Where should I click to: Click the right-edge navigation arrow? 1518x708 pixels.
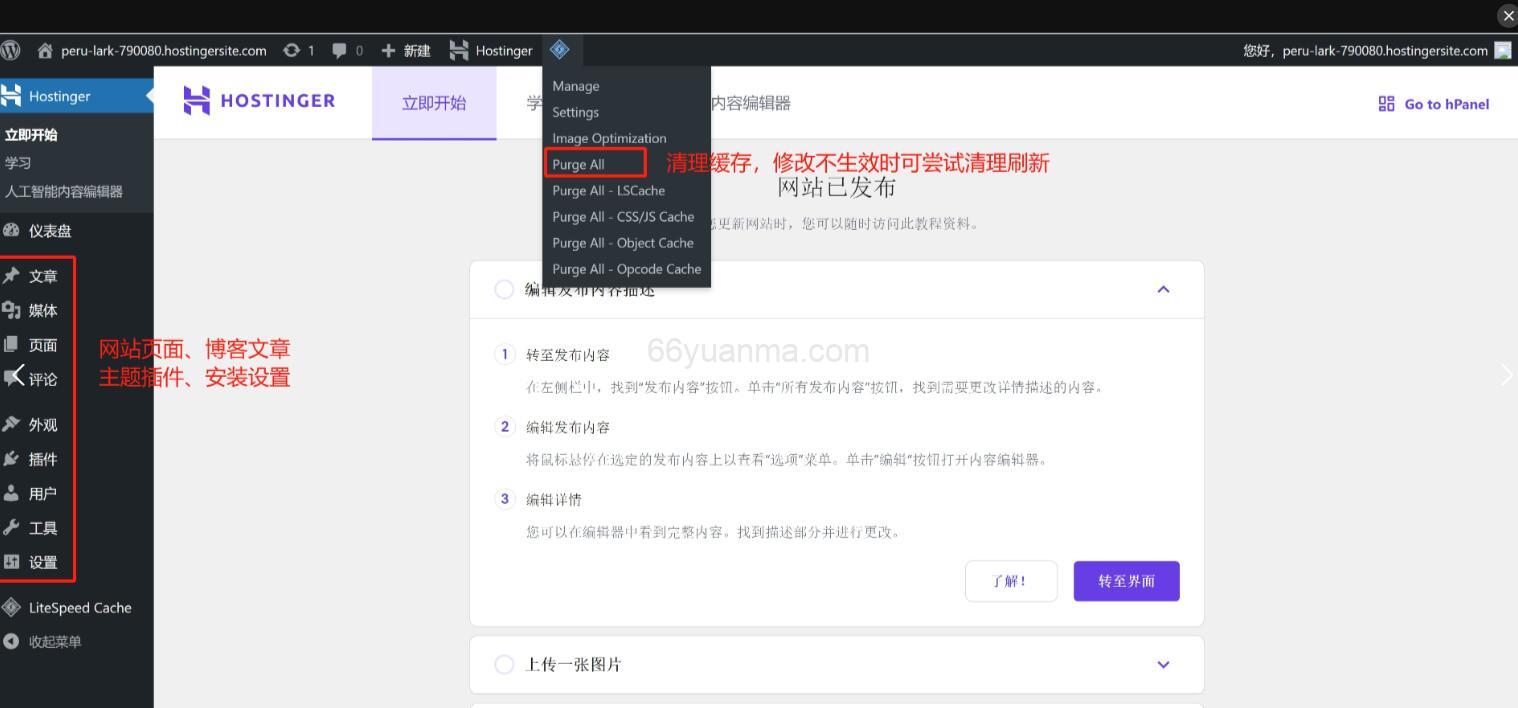(1505, 374)
